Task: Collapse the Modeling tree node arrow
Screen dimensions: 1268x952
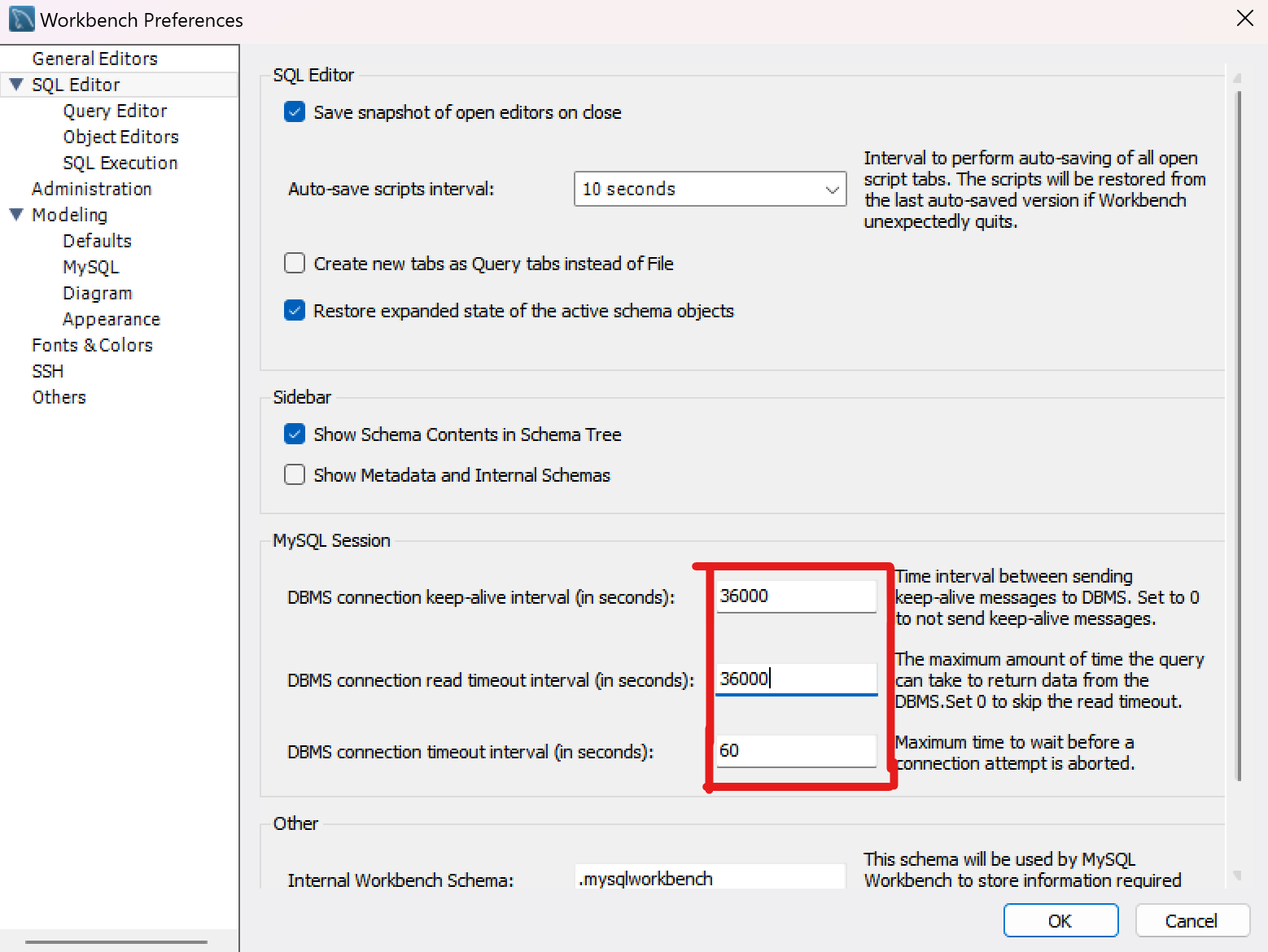Action: pyautogui.click(x=15, y=214)
